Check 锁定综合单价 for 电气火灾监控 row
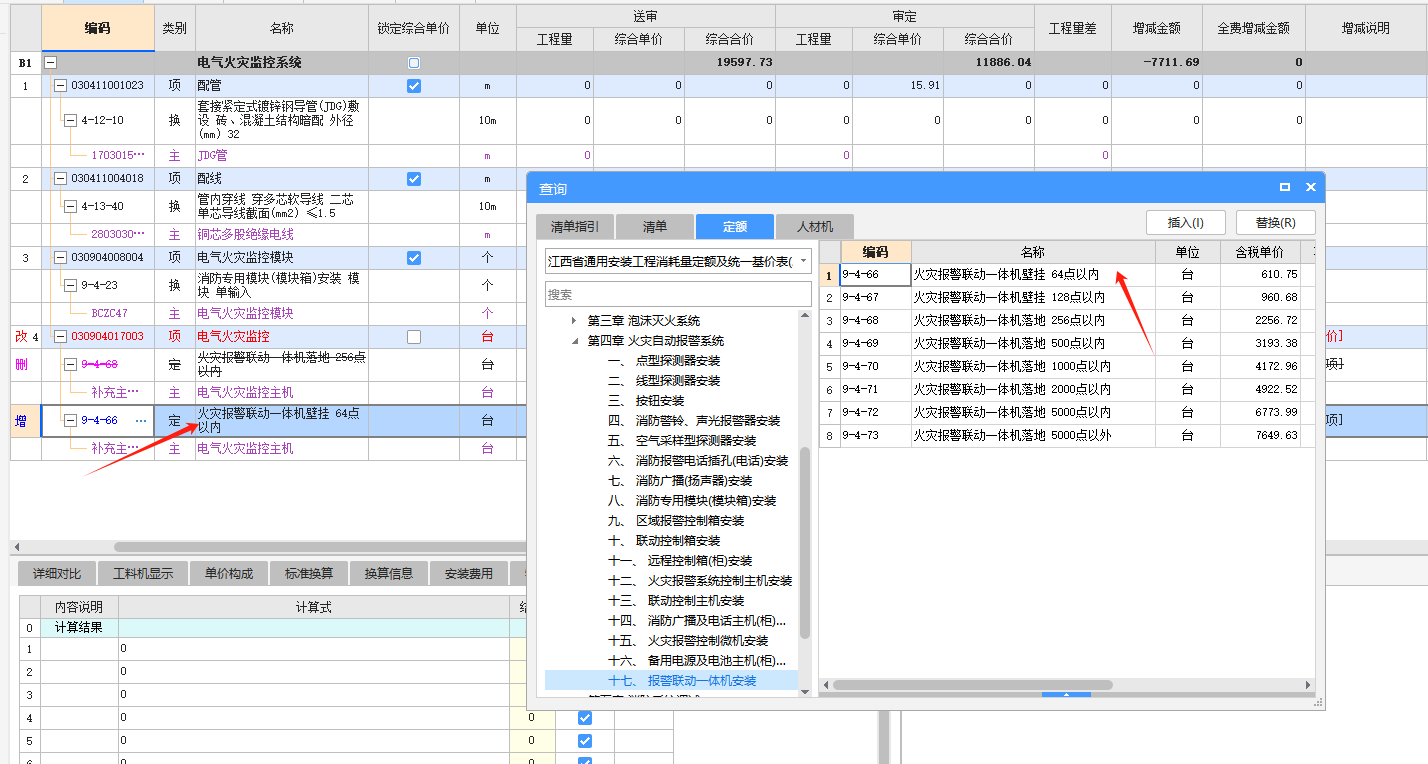1428x764 pixels. [414, 337]
